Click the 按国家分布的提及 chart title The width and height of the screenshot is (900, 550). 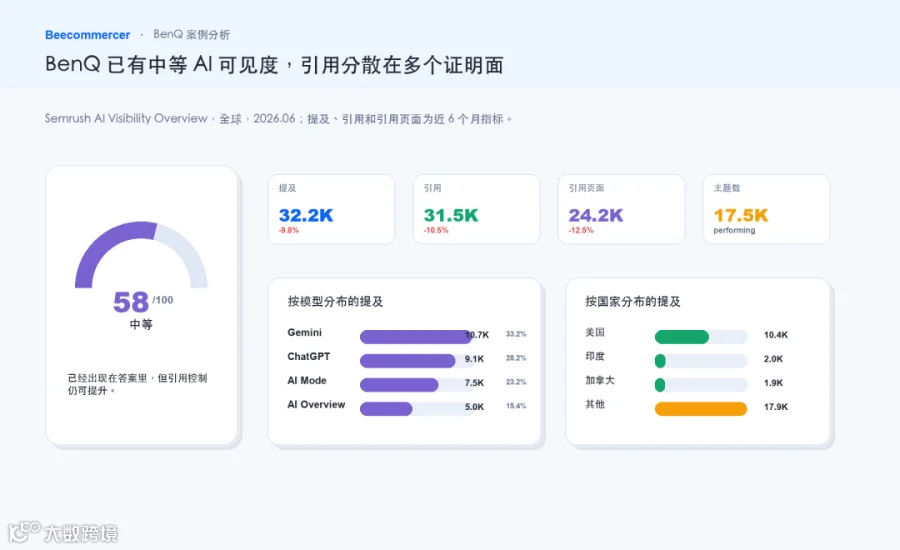(633, 301)
